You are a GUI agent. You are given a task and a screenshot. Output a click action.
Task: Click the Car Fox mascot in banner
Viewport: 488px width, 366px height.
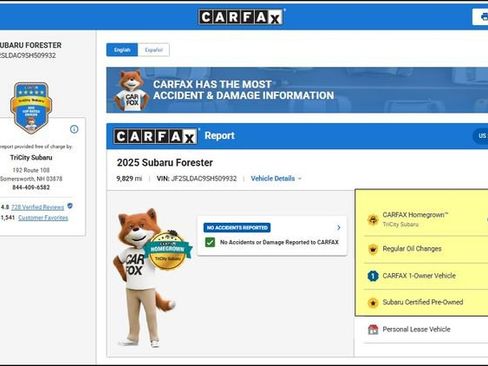coord(132,90)
